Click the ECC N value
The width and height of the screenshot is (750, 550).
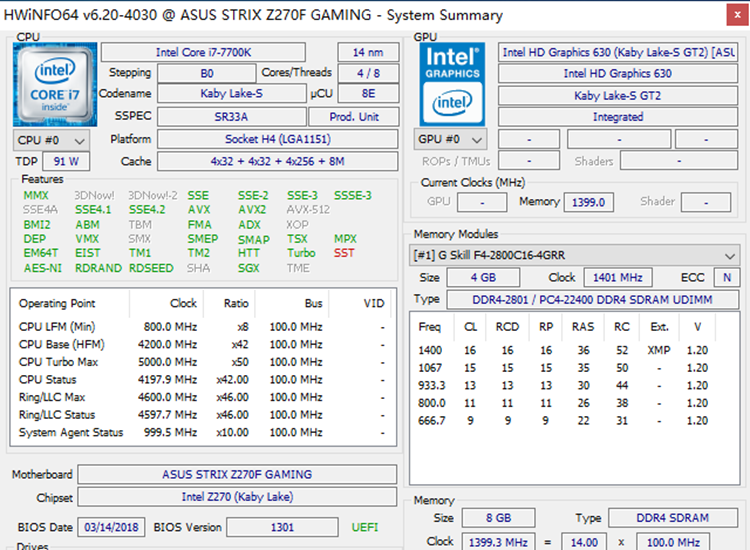pyautogui.click(x=727, y=277)
